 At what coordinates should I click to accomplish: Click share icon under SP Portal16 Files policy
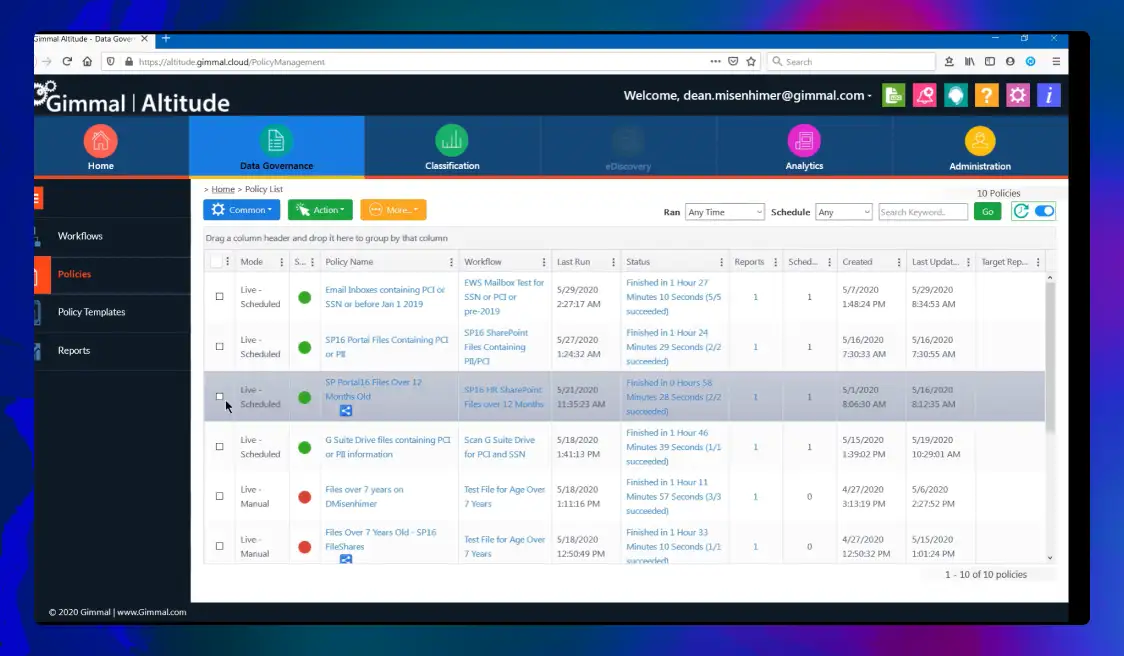point(346,411)
